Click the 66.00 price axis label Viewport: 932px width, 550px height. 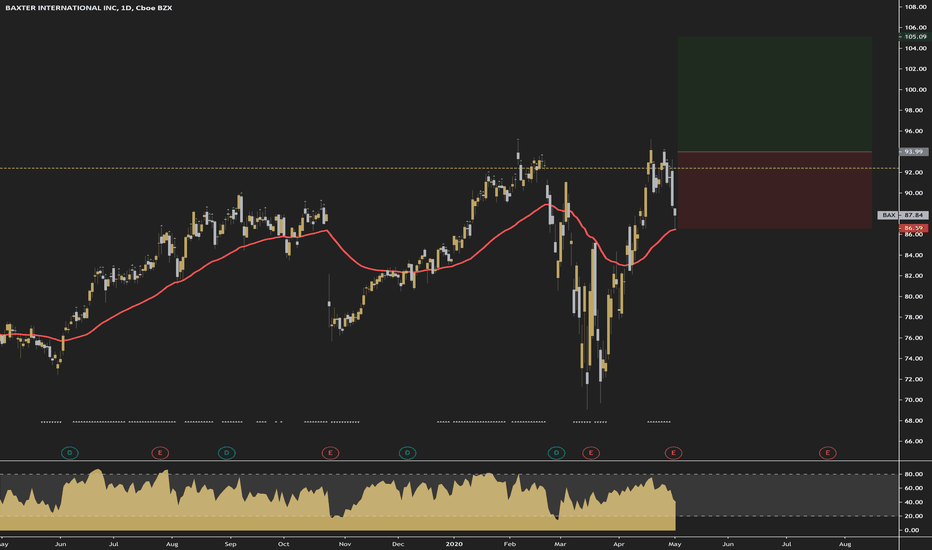pos(915,441)
